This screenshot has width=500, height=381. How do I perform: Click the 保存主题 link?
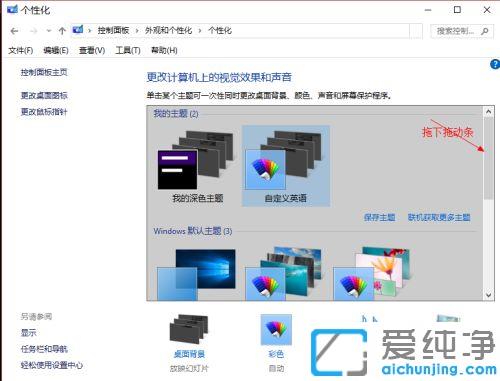(x=380, y=218)
